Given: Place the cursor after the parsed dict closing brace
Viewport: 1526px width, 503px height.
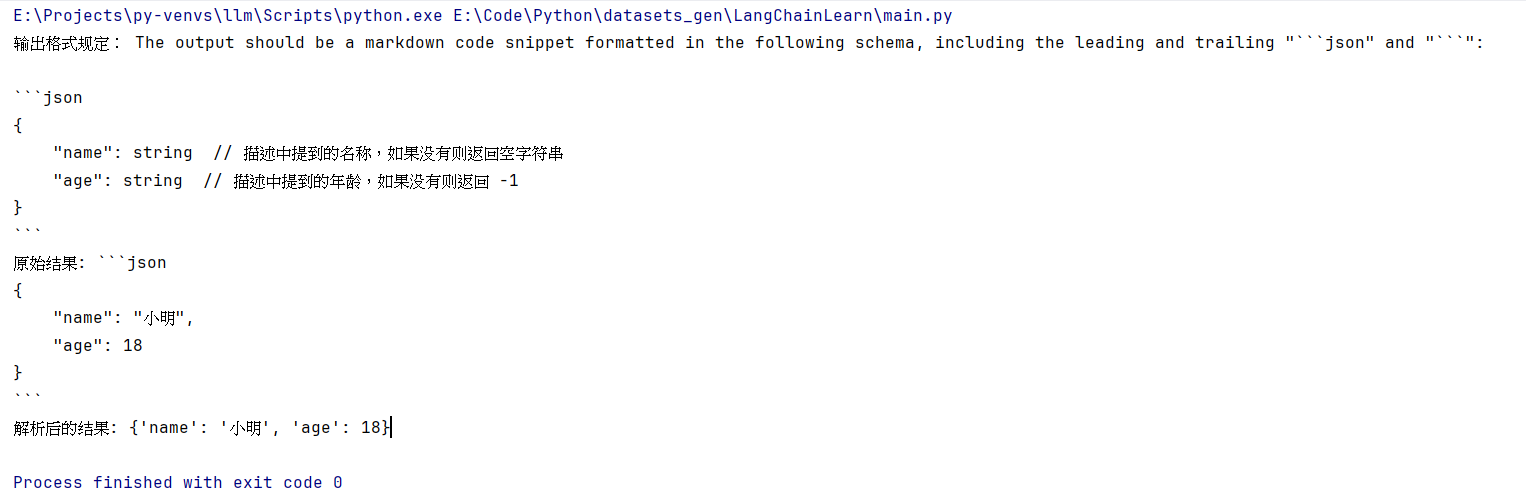Looking at the screenshot, I should [x=392, y=428].
